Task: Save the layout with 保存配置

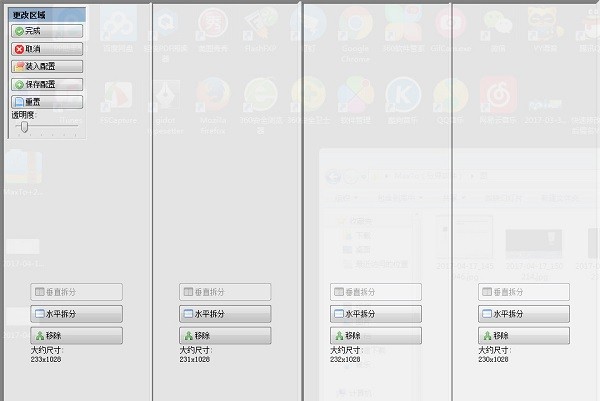Action: click(47, 84)
